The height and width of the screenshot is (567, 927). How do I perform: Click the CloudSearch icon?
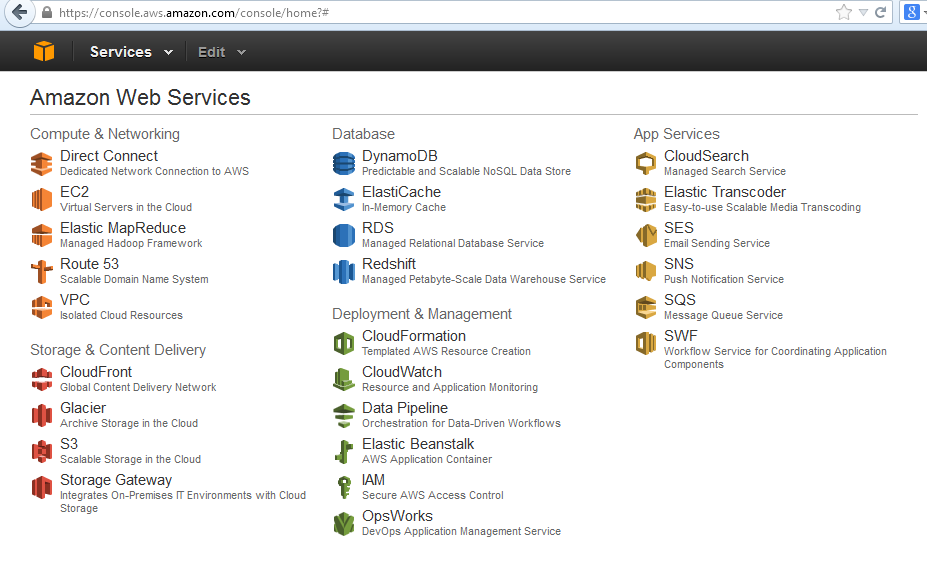(646, 164)
